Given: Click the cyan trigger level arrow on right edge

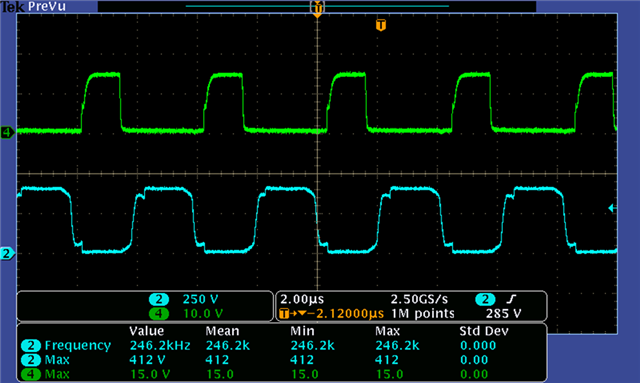Looking at the screenshot, I should point(612,208).
